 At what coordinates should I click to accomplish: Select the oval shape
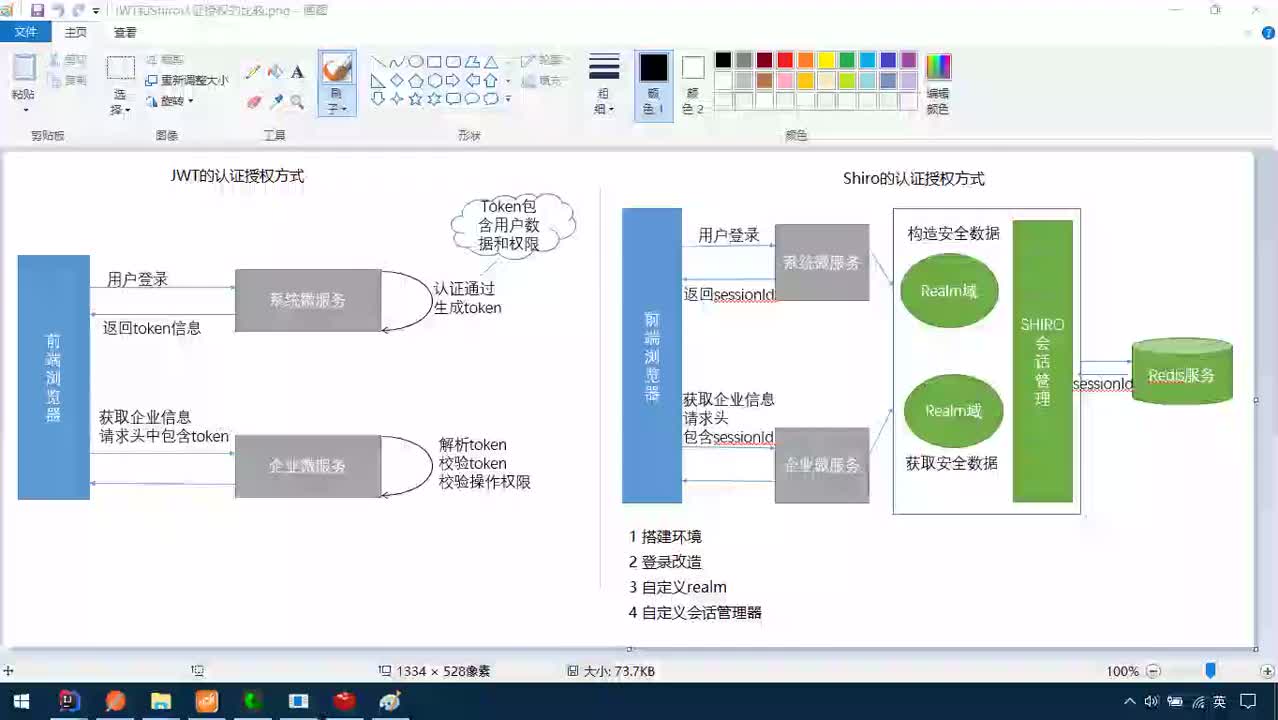[x=416, y=62]
